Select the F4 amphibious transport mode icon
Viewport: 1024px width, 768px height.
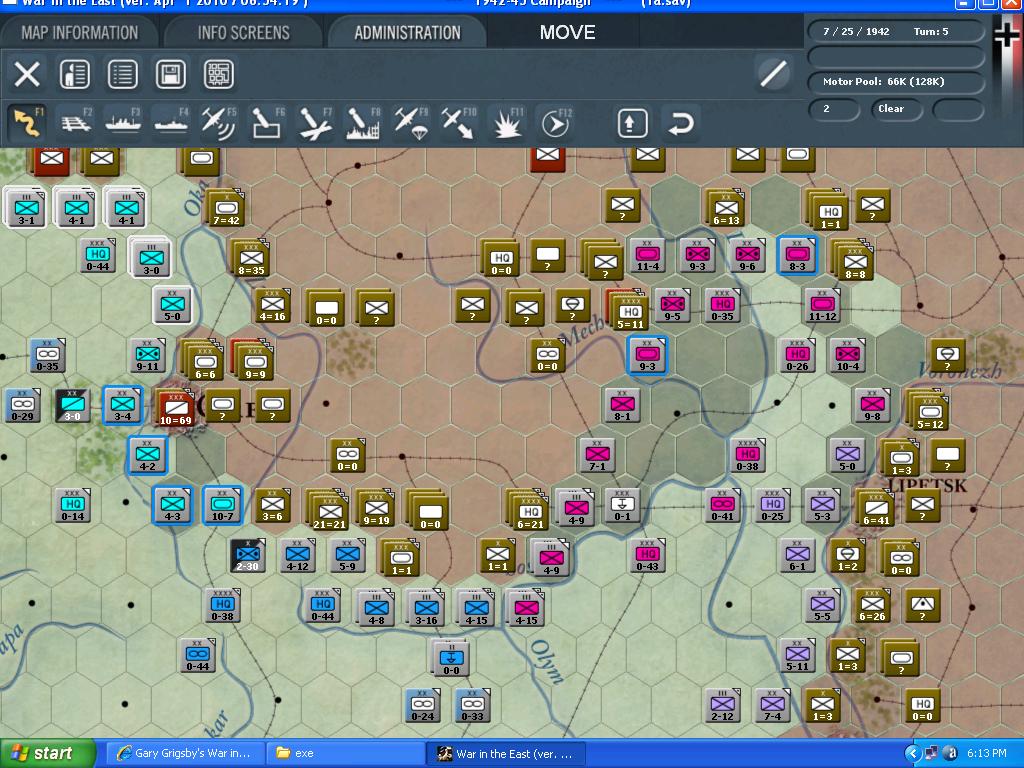[172, 123]
